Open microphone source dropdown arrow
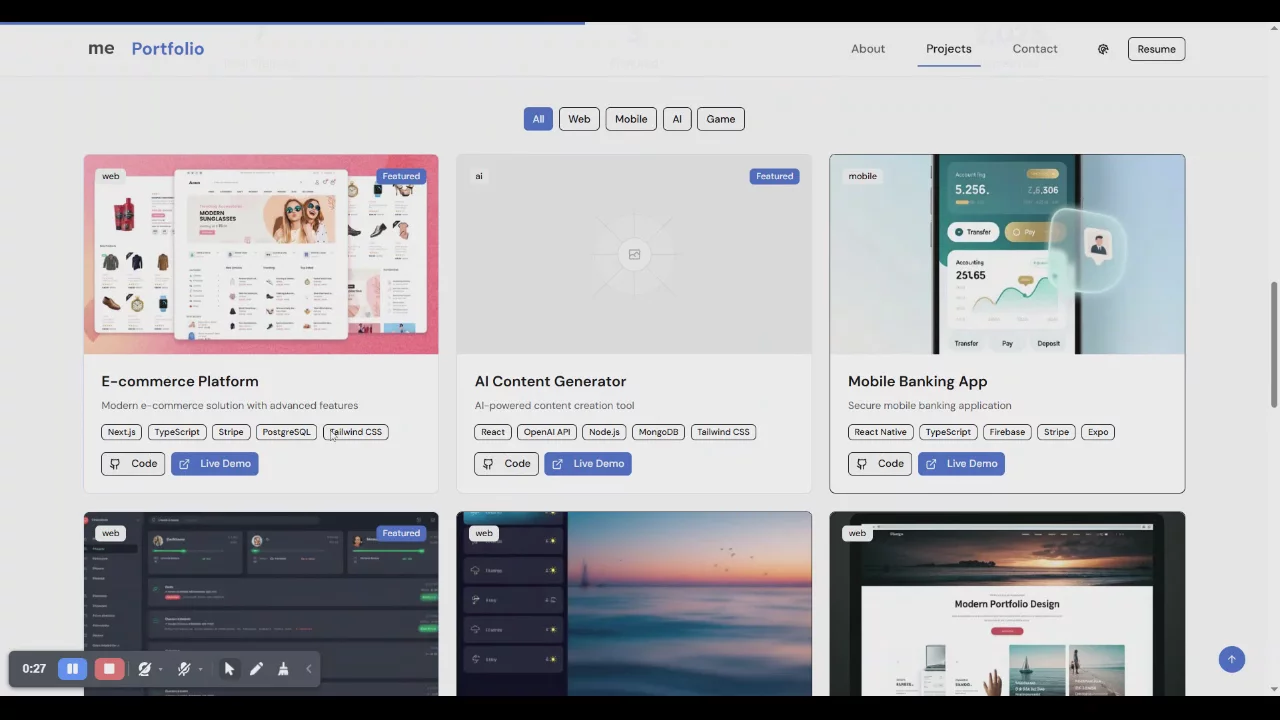The height and width of the screenshot is (720, 1280). [200, 670]
